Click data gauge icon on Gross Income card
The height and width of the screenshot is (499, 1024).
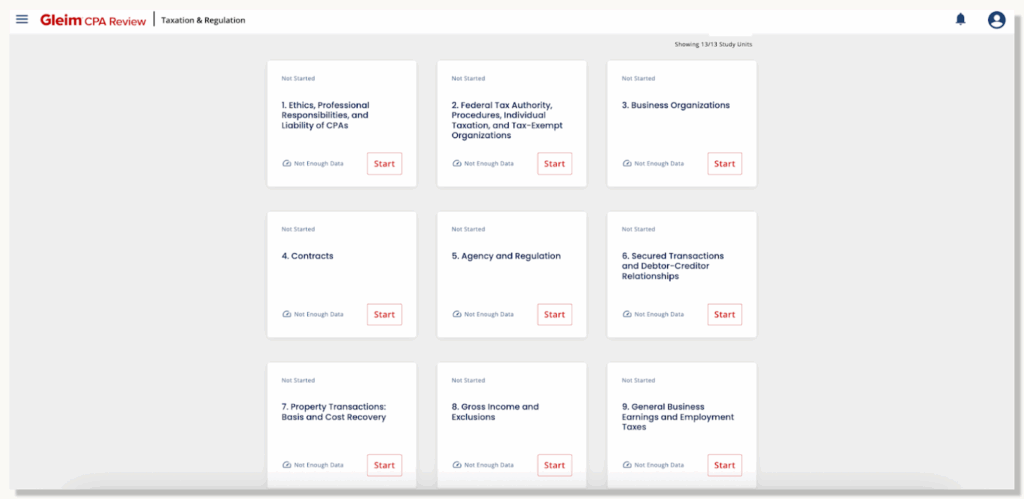pos(457,465)
